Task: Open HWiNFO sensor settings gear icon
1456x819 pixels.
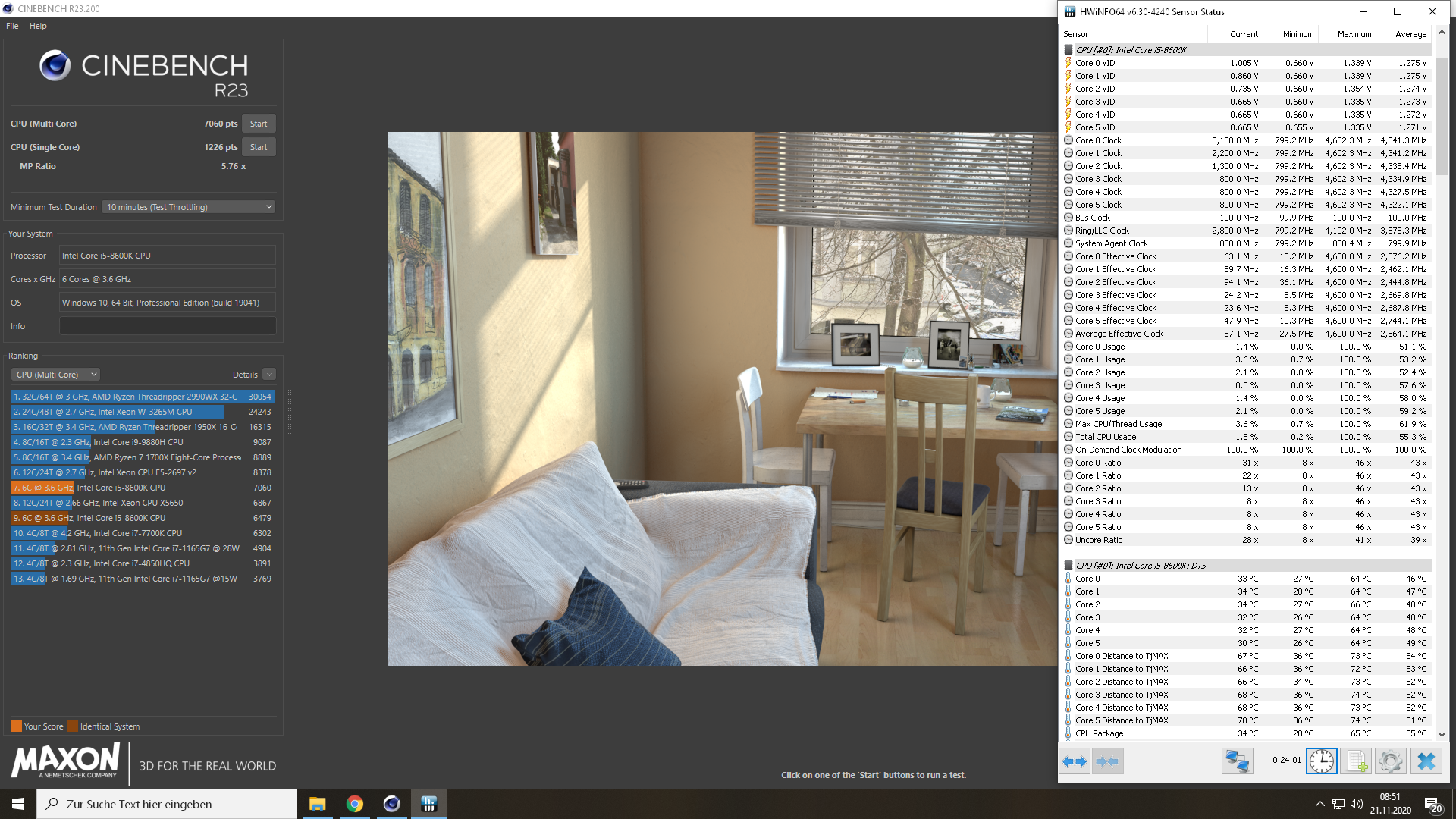Action: coord(1390,761)
